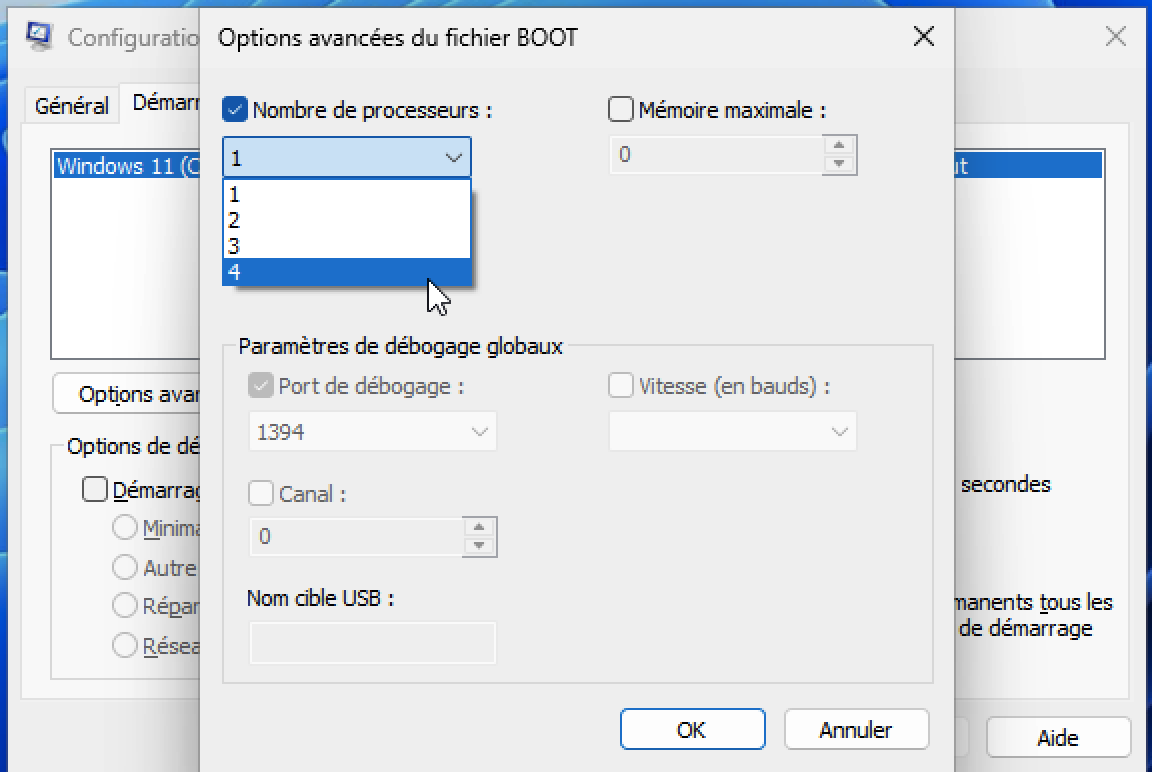1152x772 pixels.
Task: Click the Nom cible USB text field
Action: [x=372, y=643]
